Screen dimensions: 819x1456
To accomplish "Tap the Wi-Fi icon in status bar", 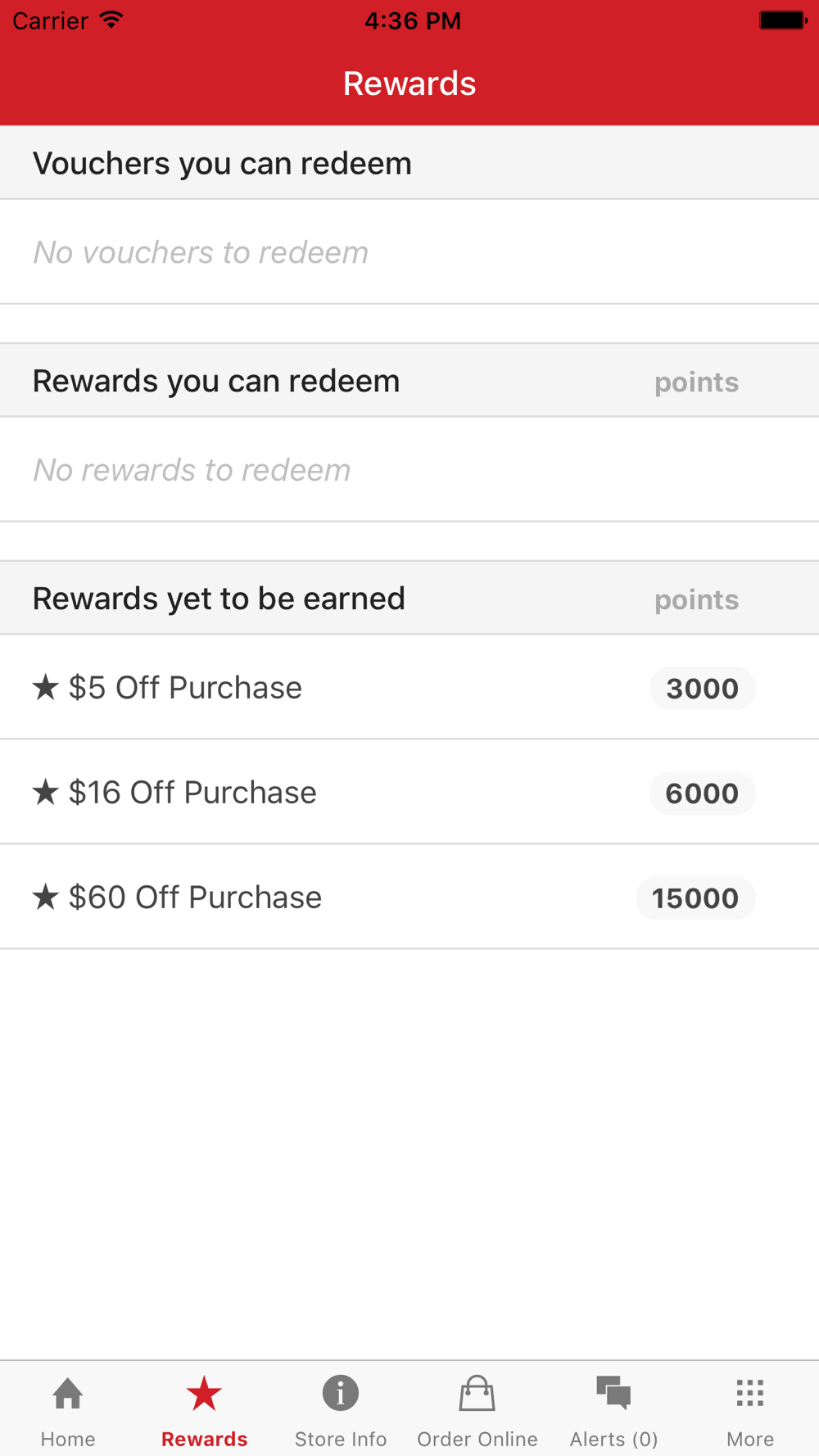I will coord(111,20).
